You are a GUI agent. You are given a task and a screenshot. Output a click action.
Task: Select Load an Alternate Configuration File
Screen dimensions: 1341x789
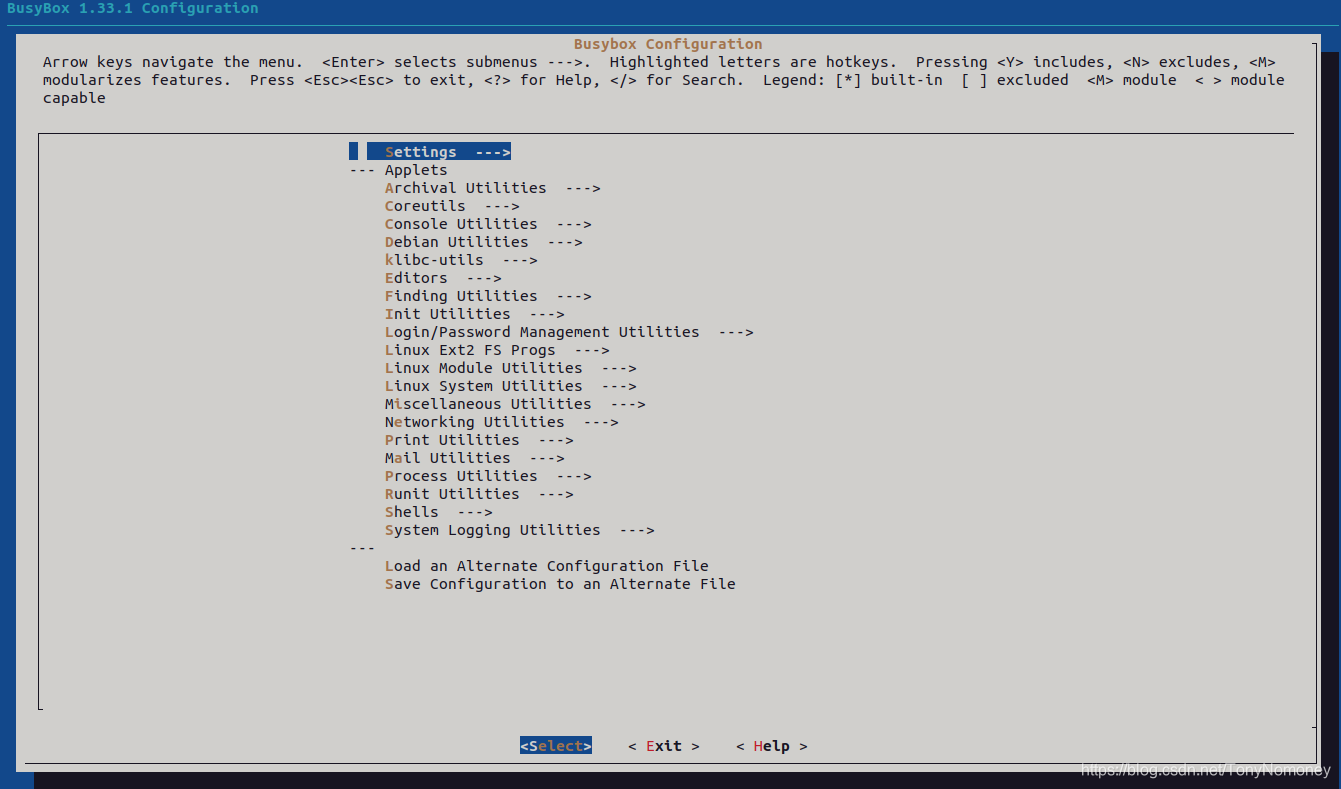click(x=546, y=565)
